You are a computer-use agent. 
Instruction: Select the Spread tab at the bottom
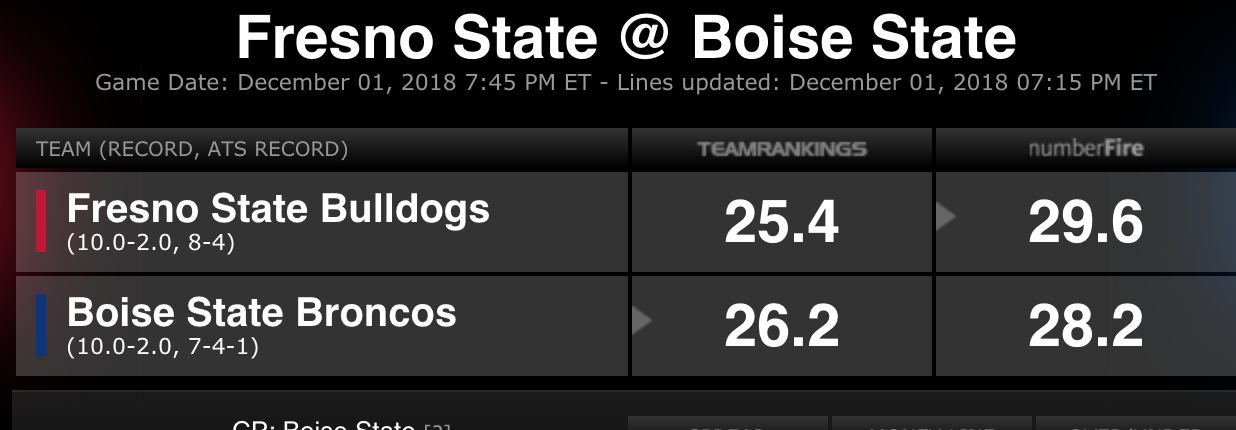coord(728,424)
